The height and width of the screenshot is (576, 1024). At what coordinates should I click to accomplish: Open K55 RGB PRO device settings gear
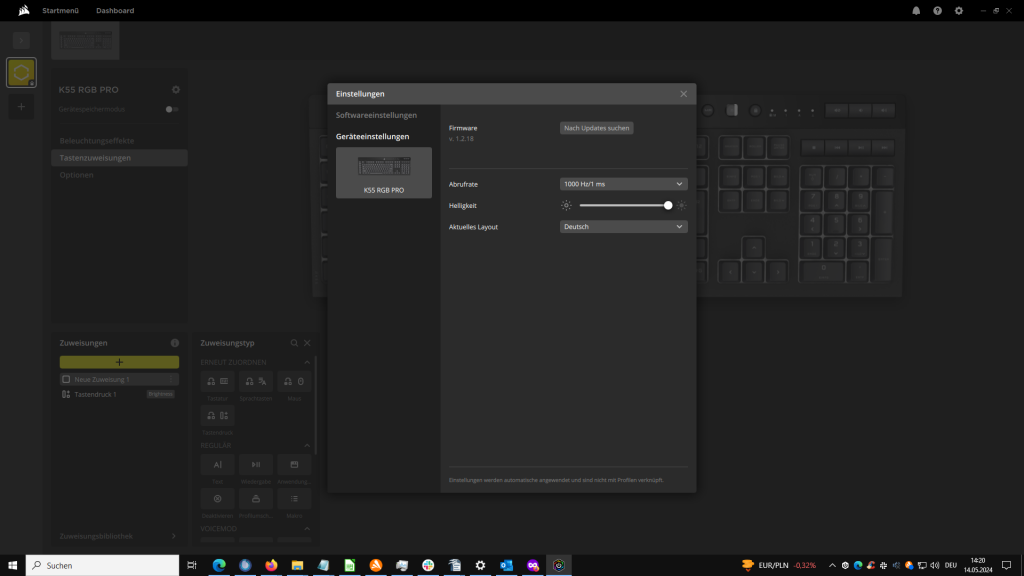click(176, 89)
